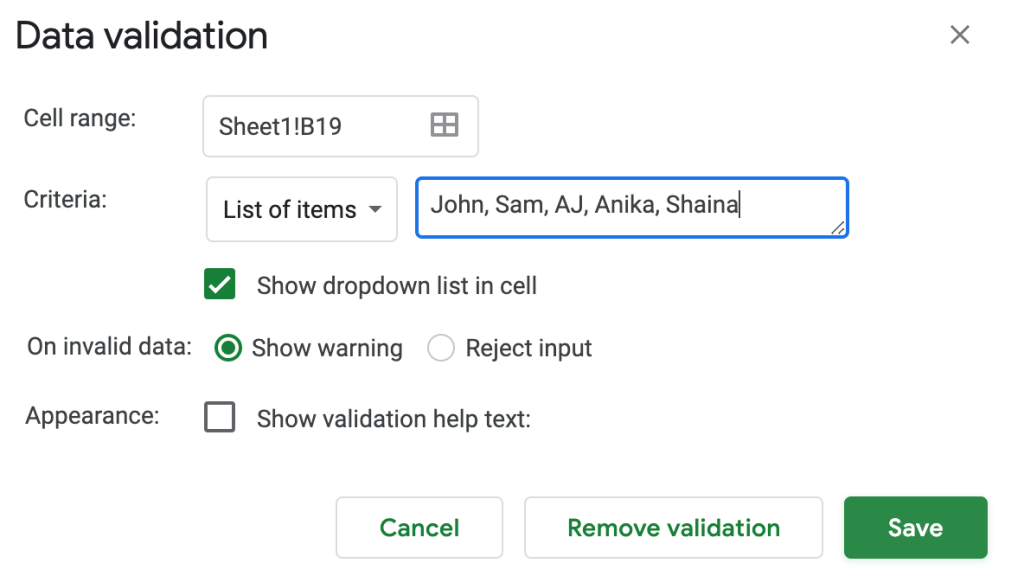
Task: Click the Data validation dialog title
Action: tap(142, 36)
